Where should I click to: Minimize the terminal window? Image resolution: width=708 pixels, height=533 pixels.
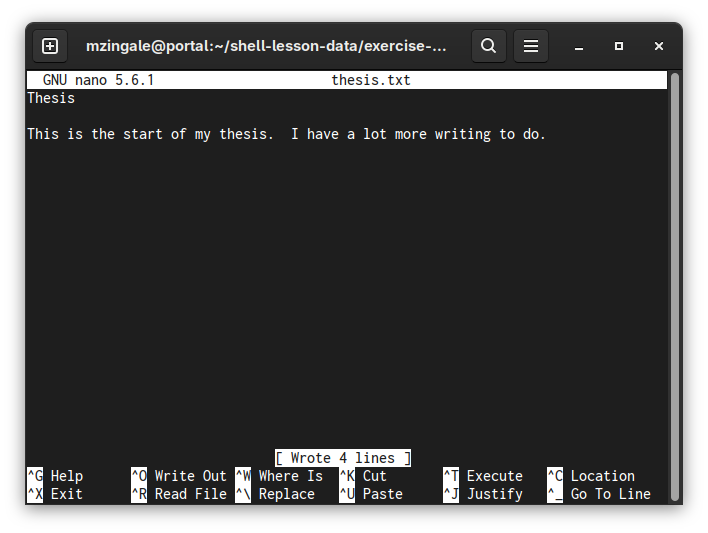[579, 46]
